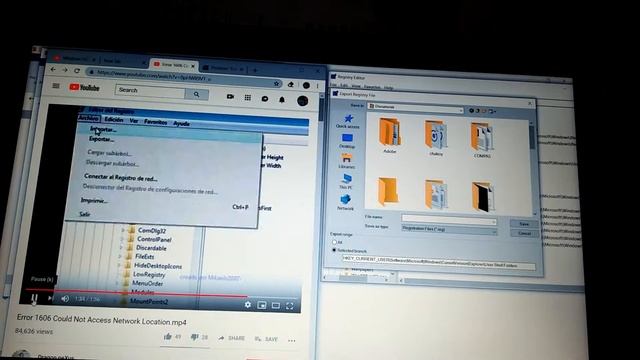Select Network in Export dialog sidebar
The width and height of the screenshot is (640, 360).
(345, 202)
